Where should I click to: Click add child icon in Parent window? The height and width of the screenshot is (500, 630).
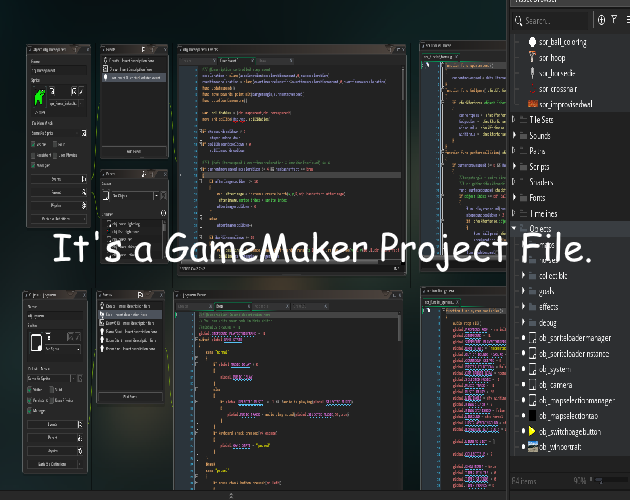point(163,213)
